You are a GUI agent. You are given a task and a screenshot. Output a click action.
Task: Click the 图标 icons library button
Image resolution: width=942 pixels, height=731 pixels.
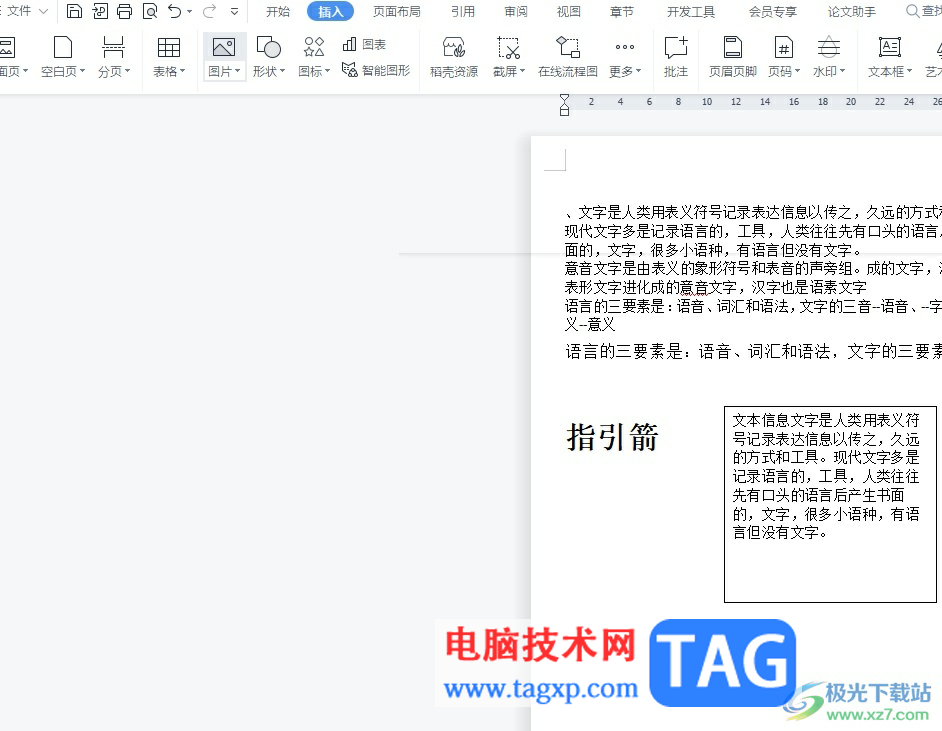[x=314, y=47]
